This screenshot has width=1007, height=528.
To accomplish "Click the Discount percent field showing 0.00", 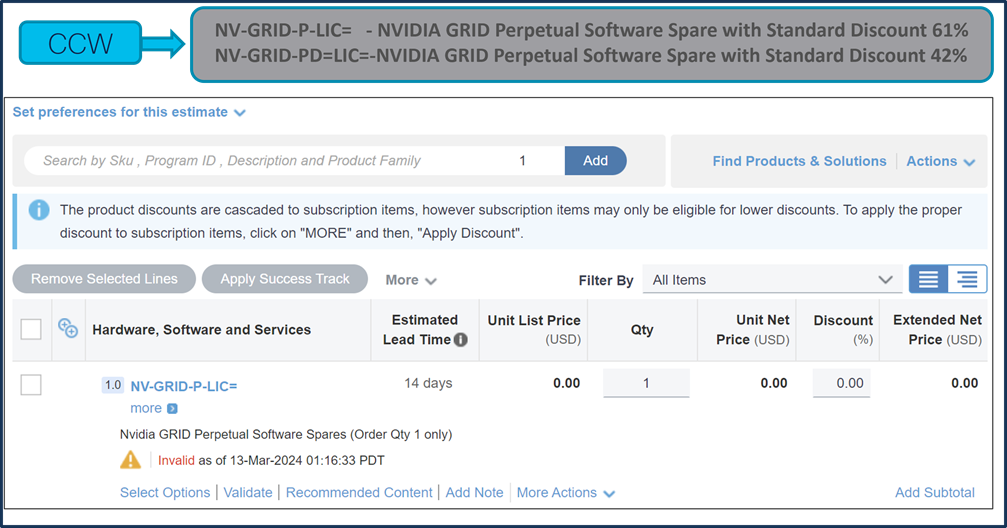I will click(841, 383).
